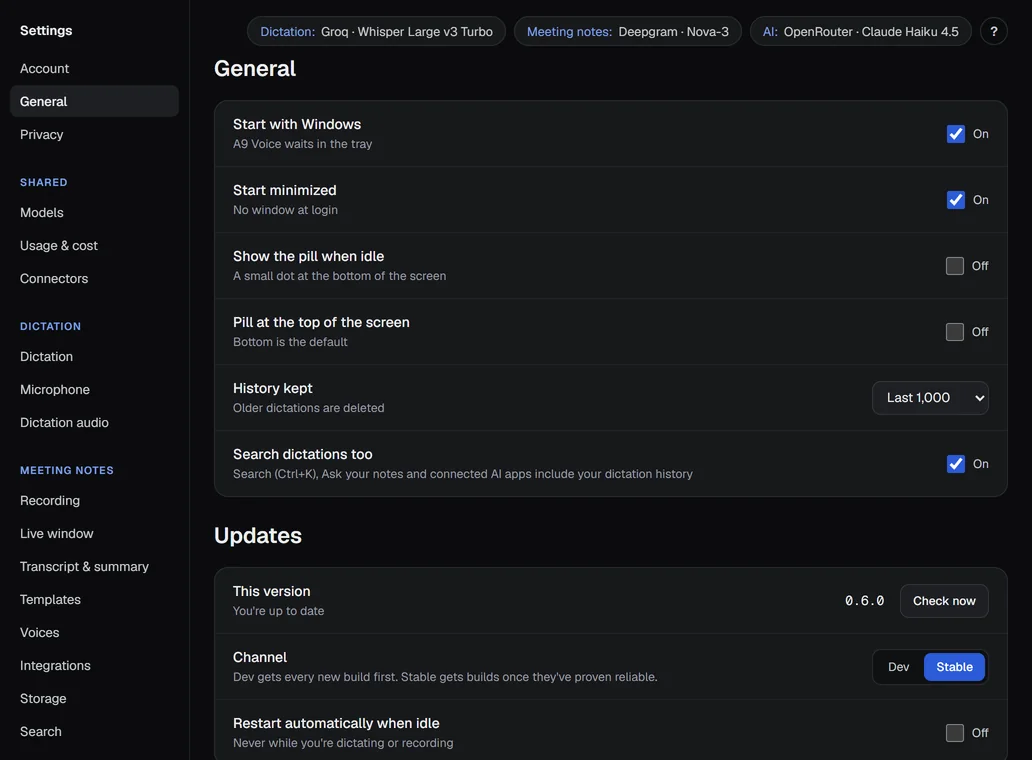Click the Settings title in sidebar
The image size is (1032, 760).
pyautogui.click(x=46, y=30)
